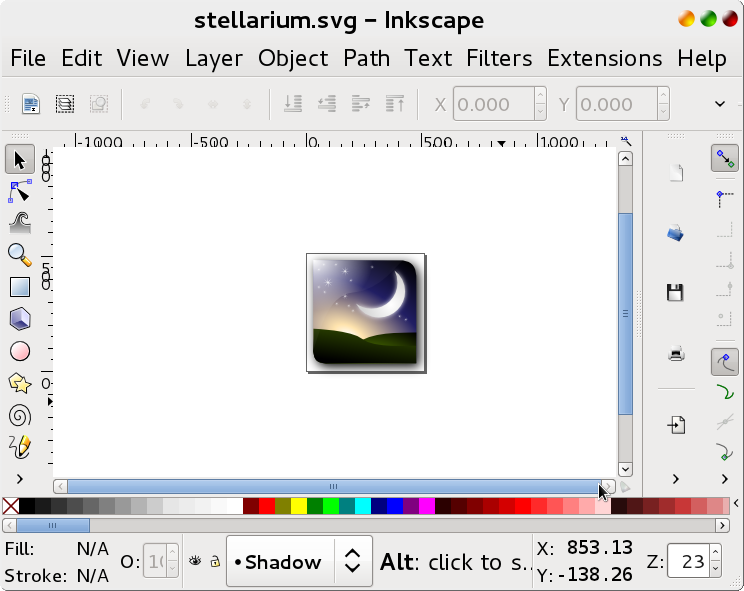Click Lower selection one step icon
The width and height of the screenshot is (744, 591).
pos(327,104)
